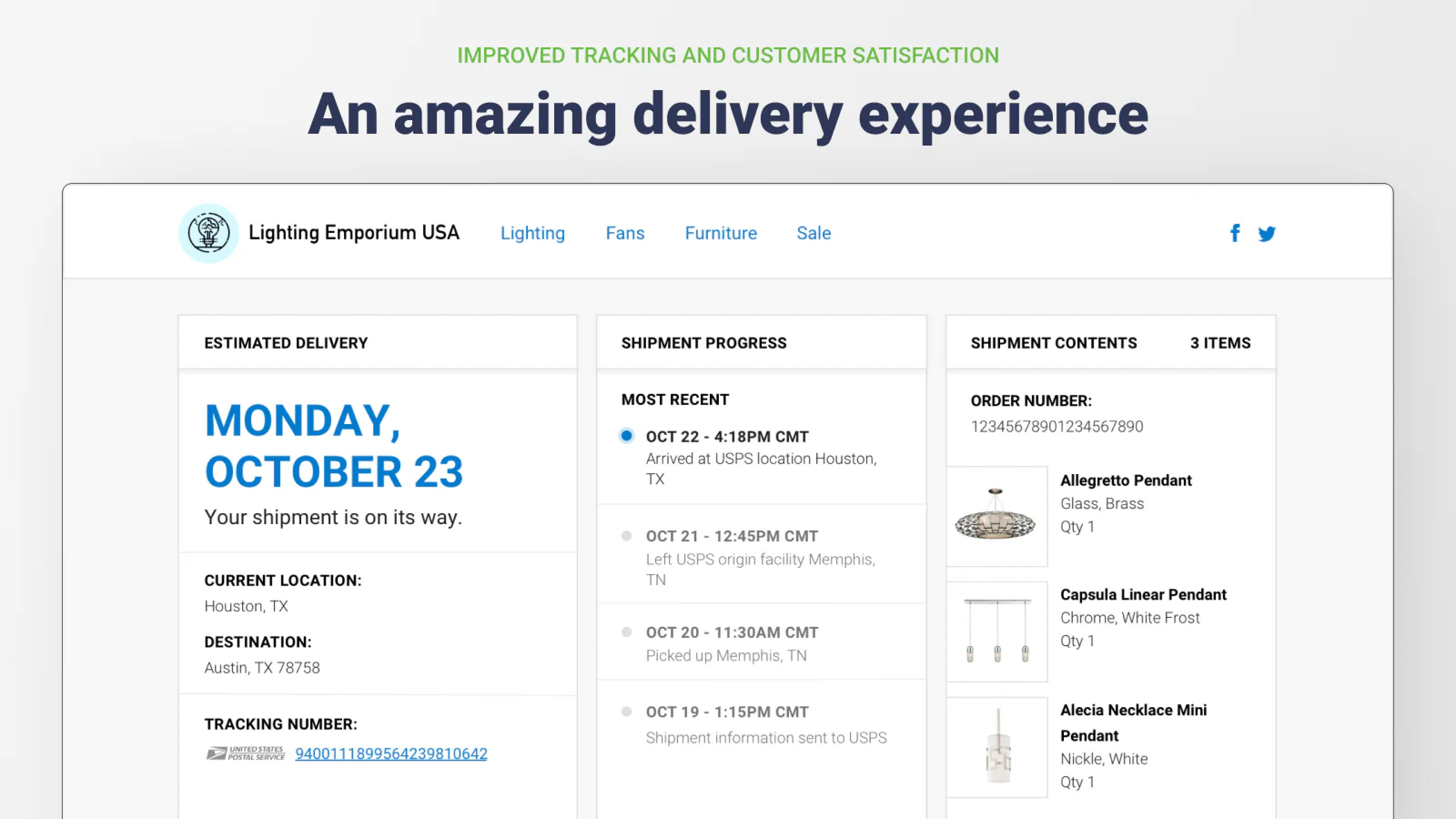
Task: Click the blue Oct 22 progress dot
Action: click(627, 436)
